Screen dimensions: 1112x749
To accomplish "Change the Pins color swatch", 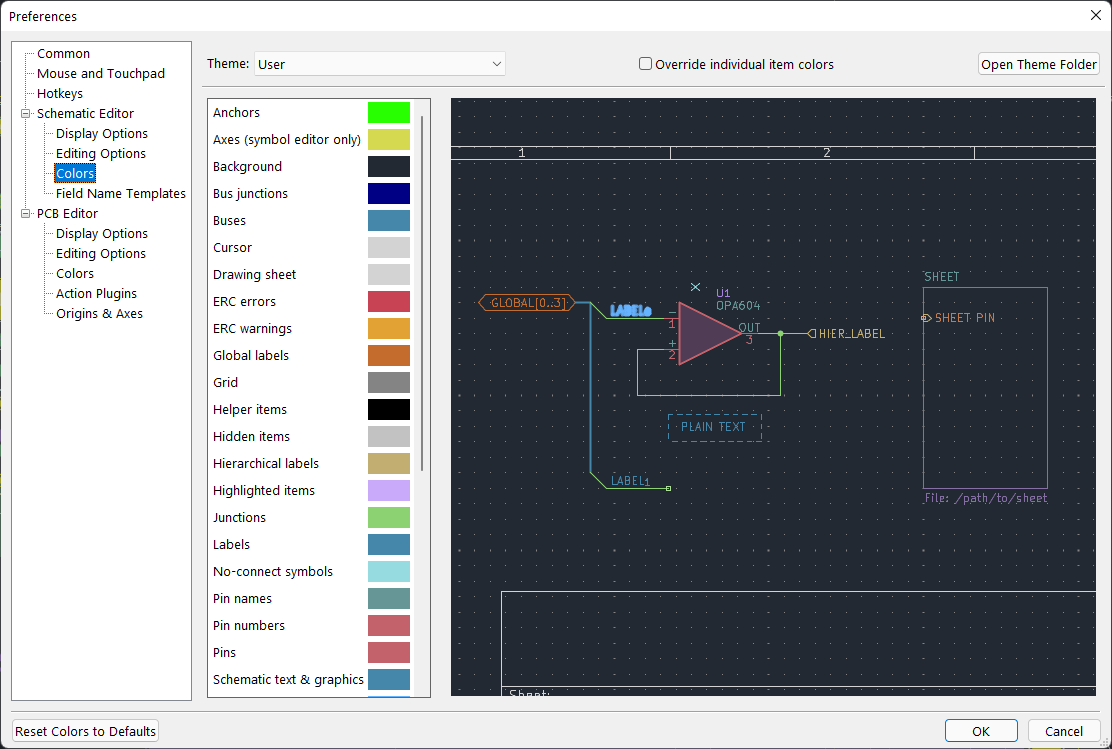I will click(x=389, y=652).
